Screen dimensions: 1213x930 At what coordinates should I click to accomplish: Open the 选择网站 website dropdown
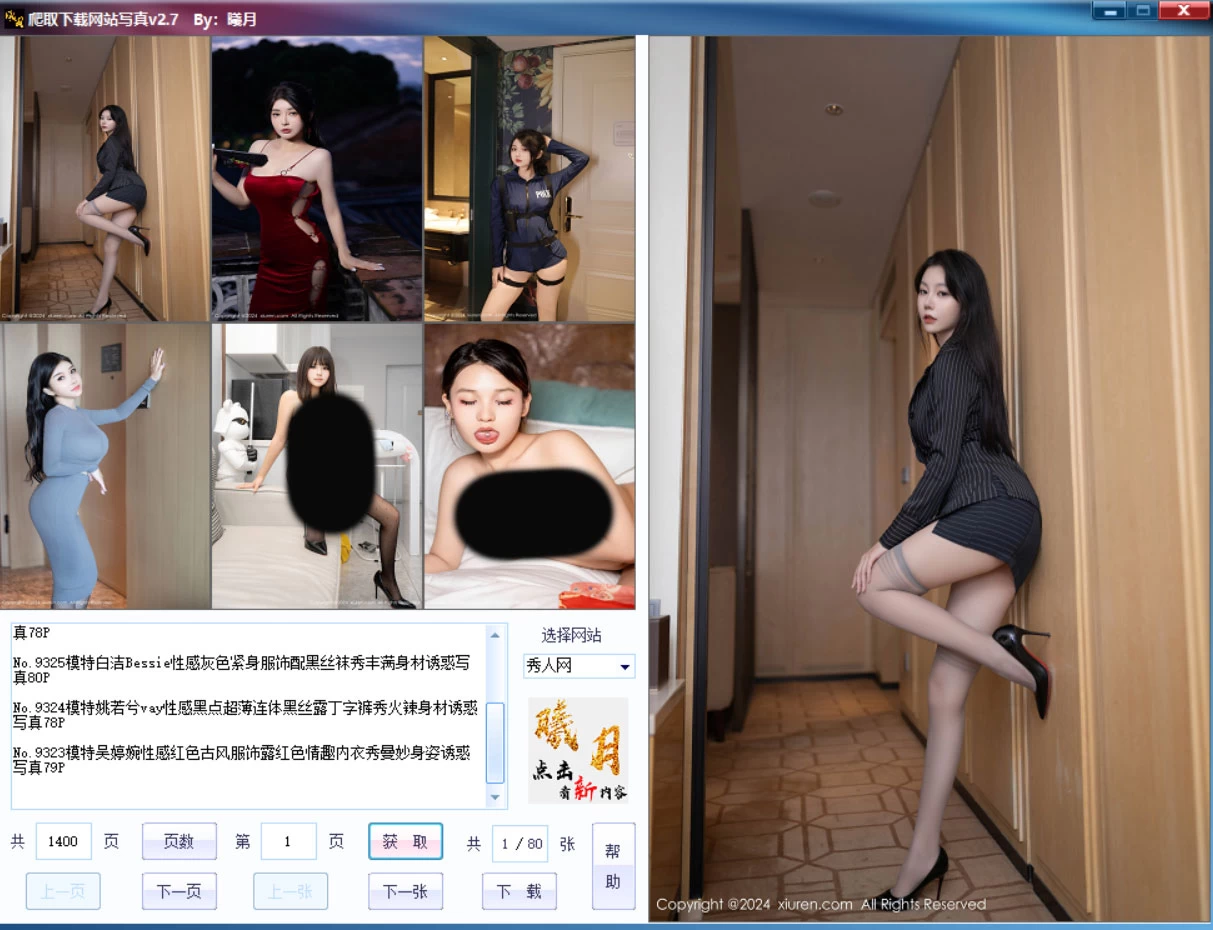click(626, 666)
